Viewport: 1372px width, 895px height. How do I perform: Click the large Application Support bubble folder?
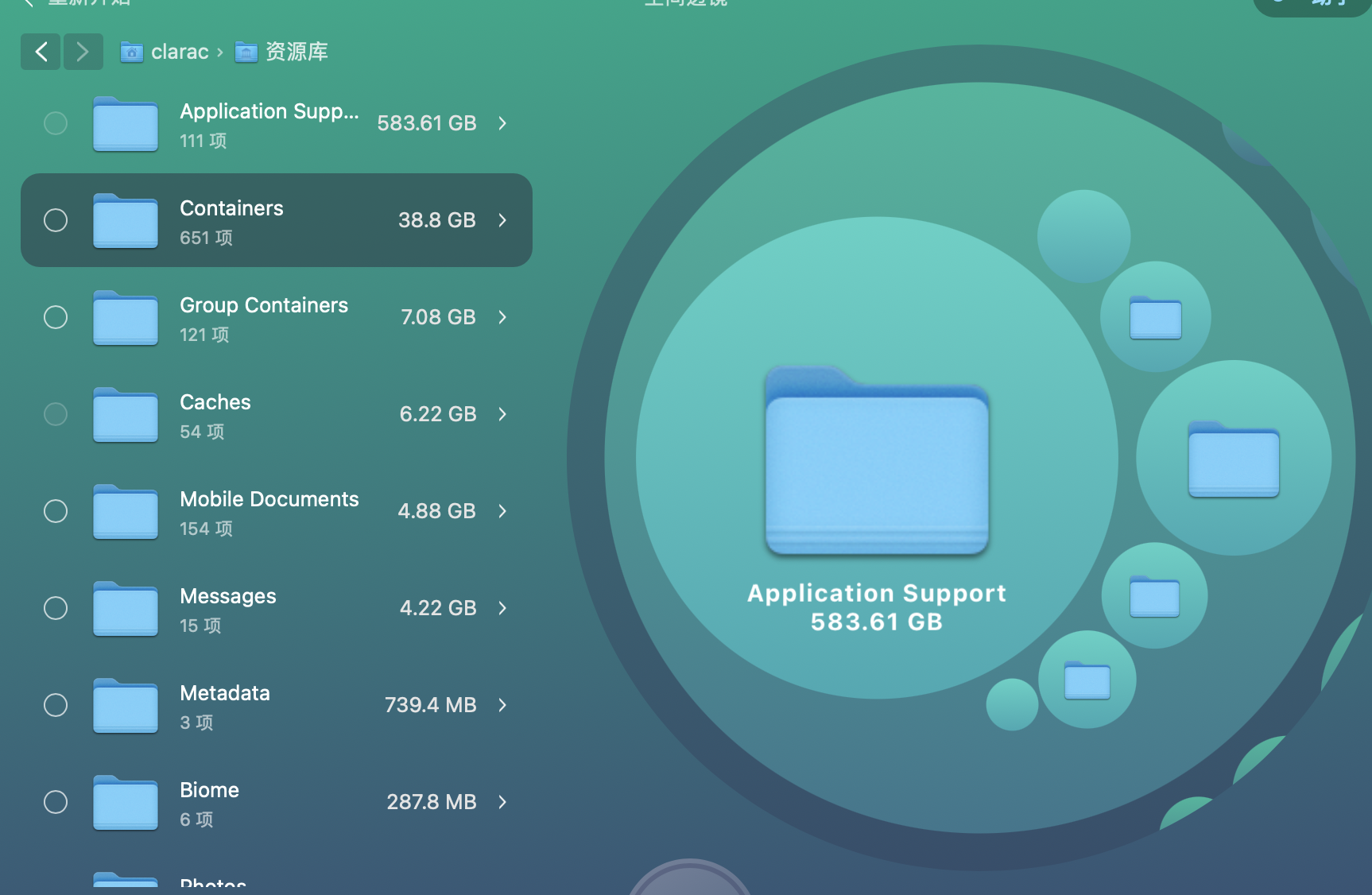coord(876,460)
